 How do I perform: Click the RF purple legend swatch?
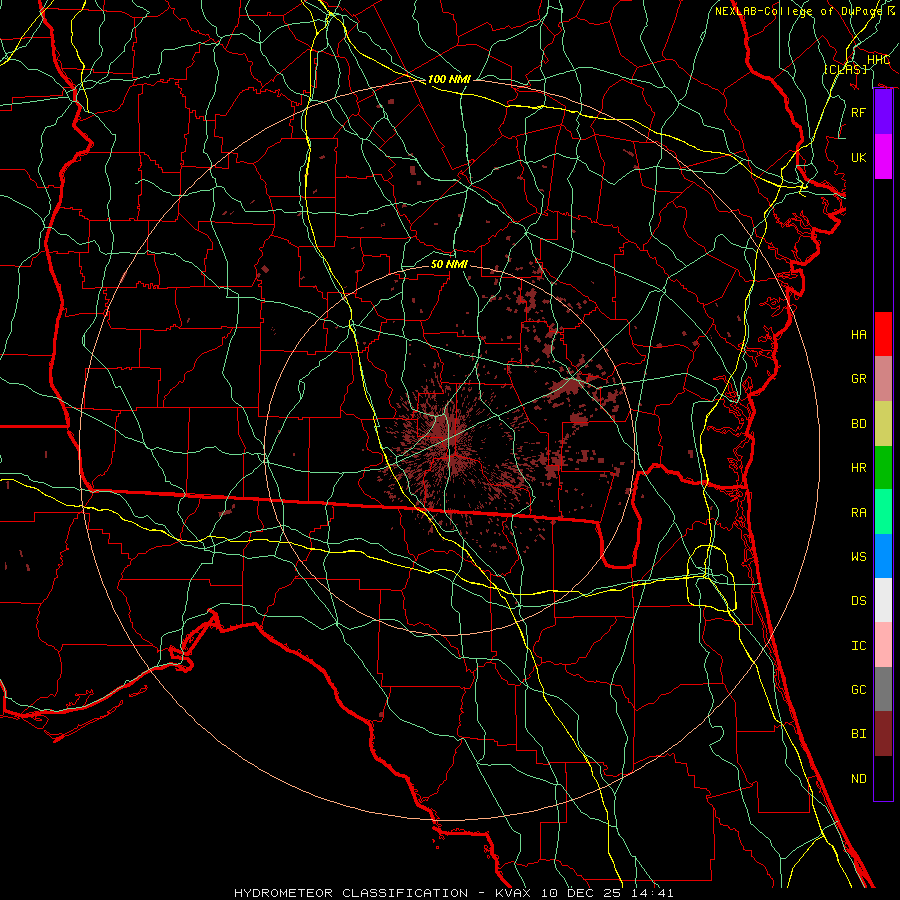pos(883,112)
